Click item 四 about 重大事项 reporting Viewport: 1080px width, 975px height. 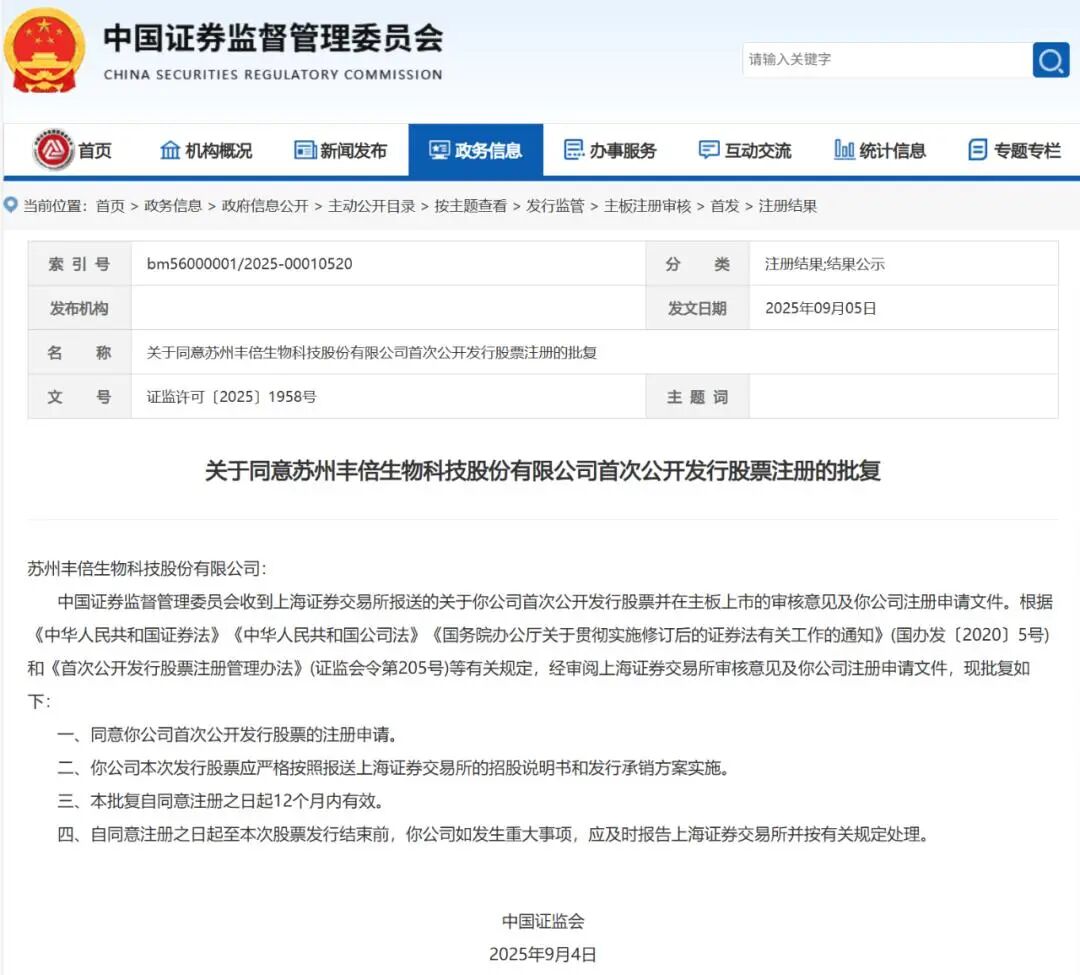click(x=493, y=835)
